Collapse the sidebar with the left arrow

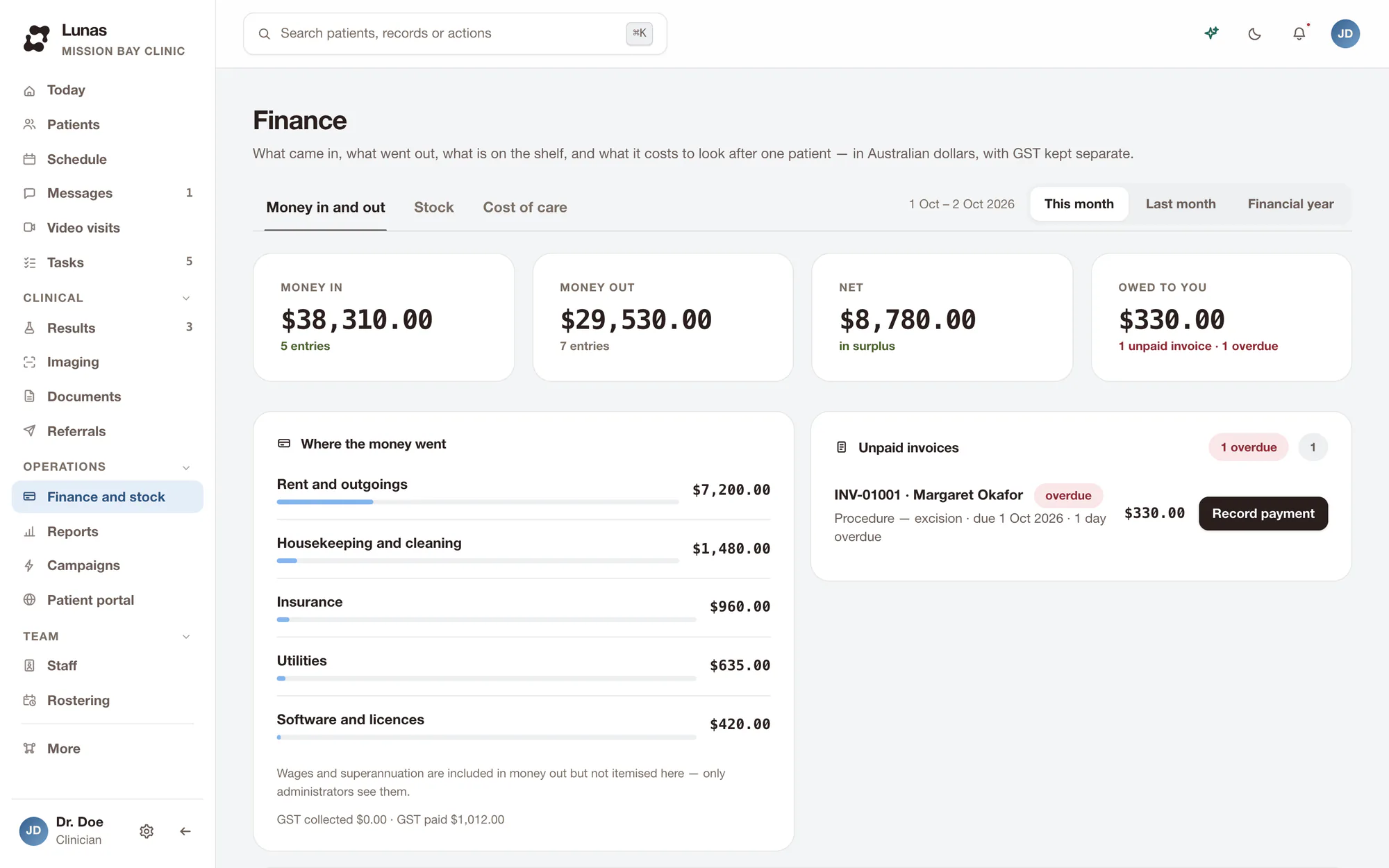pos(185,831)
